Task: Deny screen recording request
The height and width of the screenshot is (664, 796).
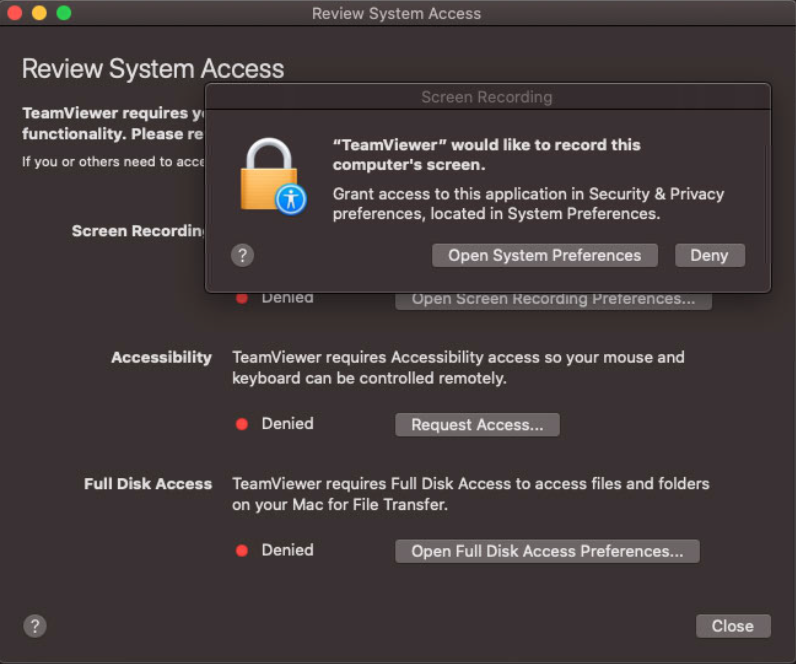Action: 710,255
